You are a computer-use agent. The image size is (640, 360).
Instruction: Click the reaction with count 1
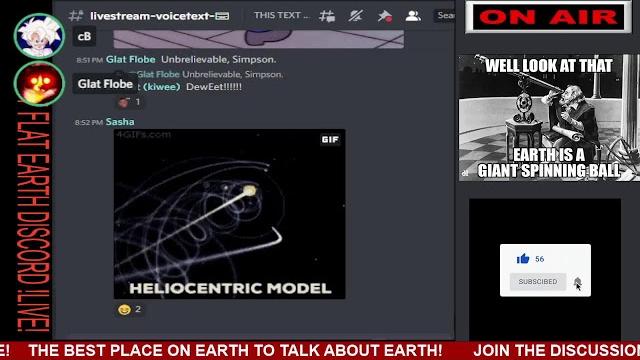(x=129, y=102)
